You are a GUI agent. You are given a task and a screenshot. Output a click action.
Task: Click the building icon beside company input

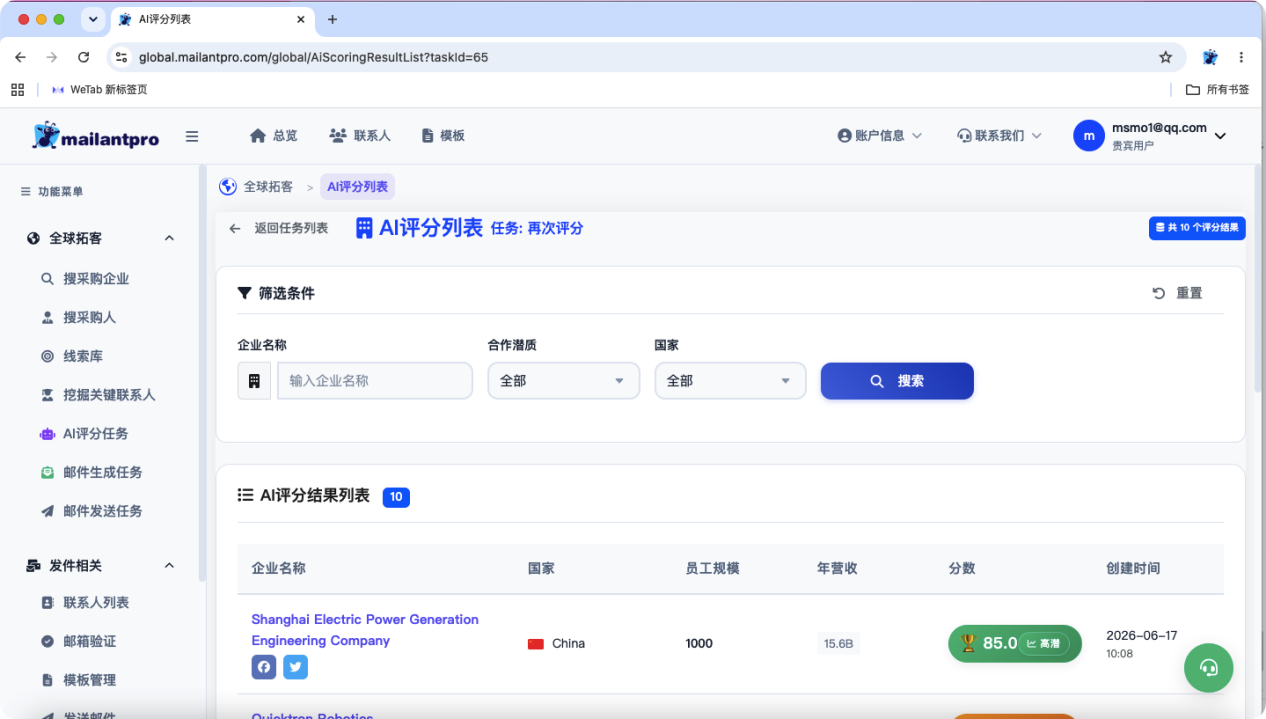[x=254, y=381]
